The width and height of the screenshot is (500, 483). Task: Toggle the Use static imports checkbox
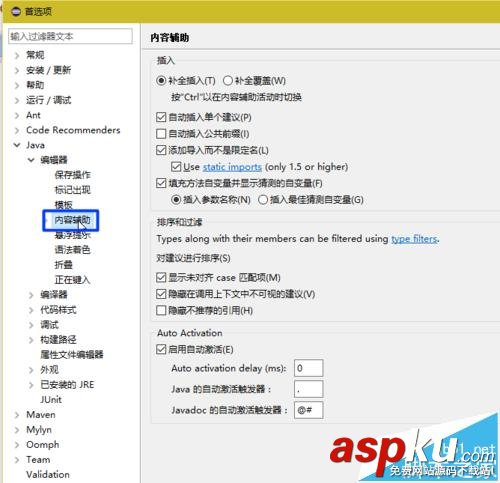coord(176,167)
